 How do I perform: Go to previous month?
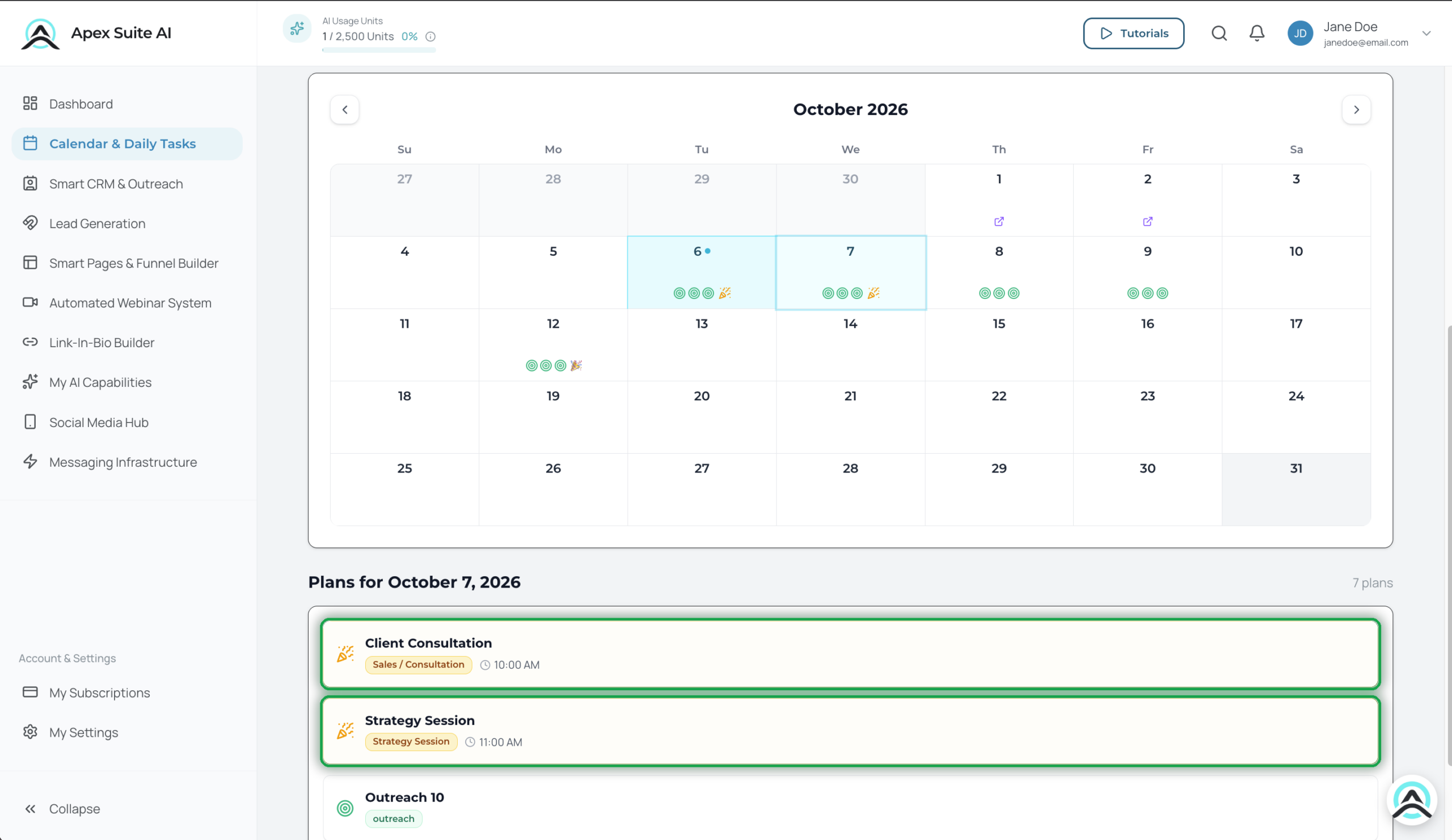coord(344,109)
